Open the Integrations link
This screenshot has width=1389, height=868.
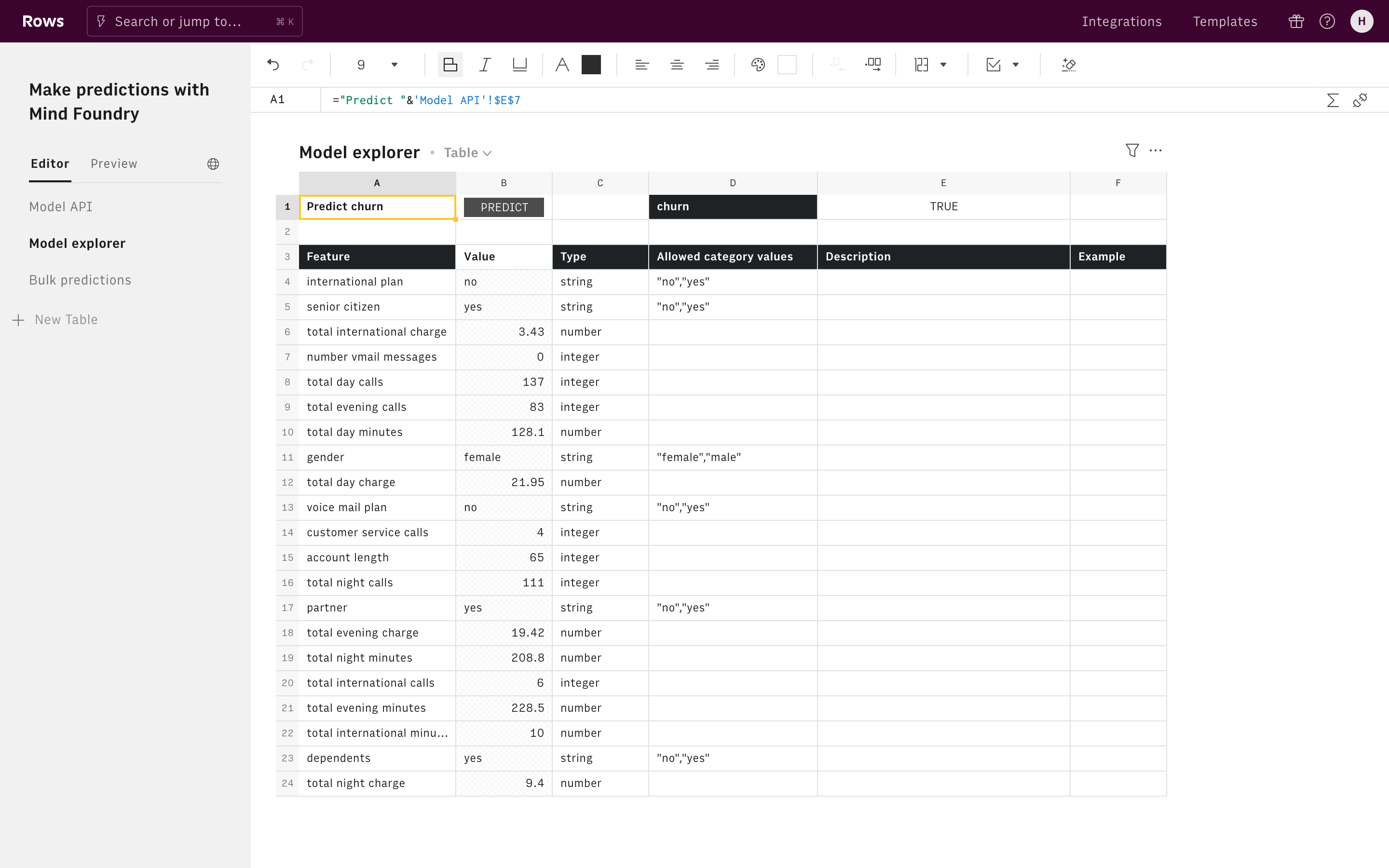coord(1121,21)
